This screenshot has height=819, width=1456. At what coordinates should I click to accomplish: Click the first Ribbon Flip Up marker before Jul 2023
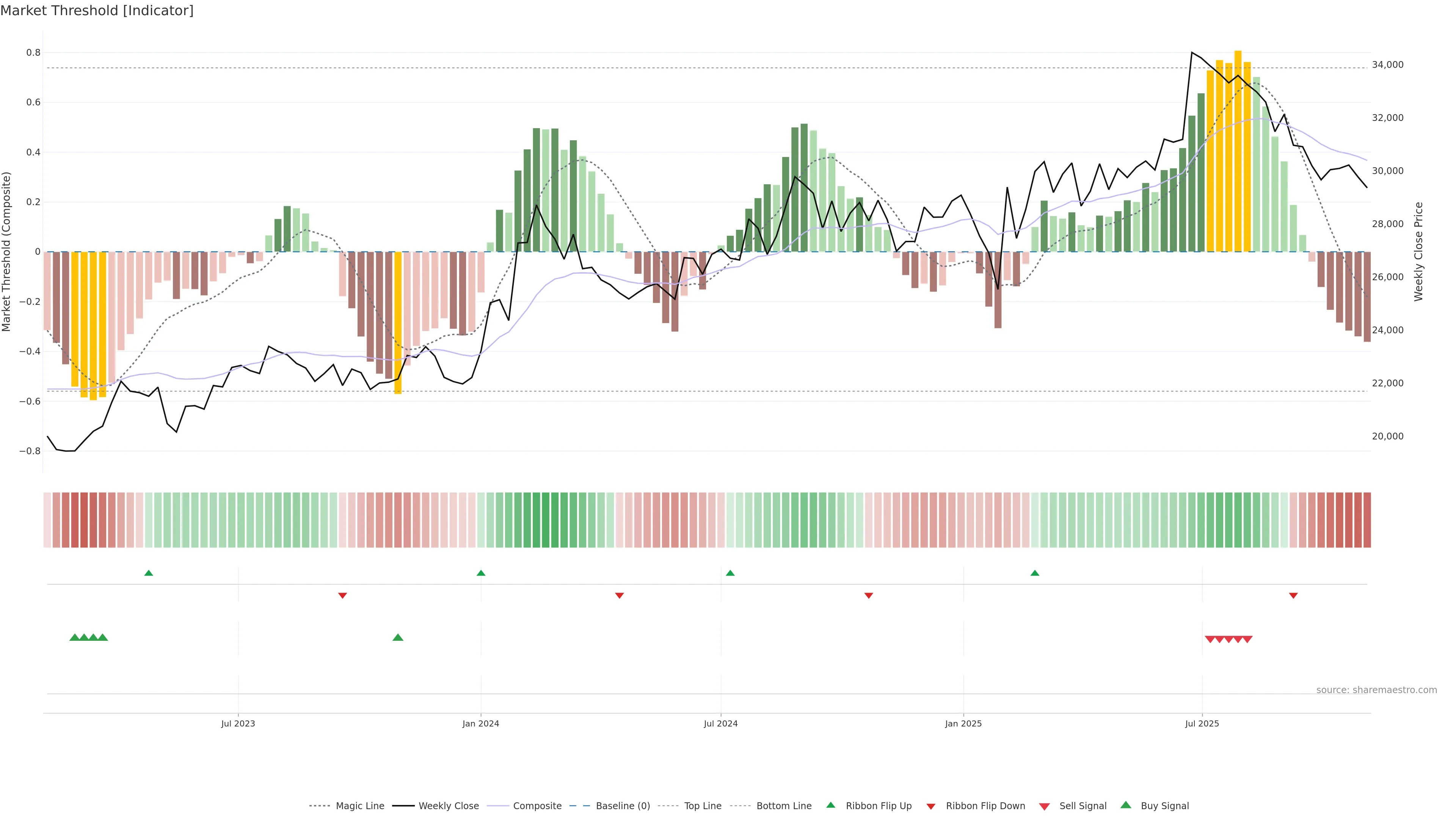coord(149,573)
